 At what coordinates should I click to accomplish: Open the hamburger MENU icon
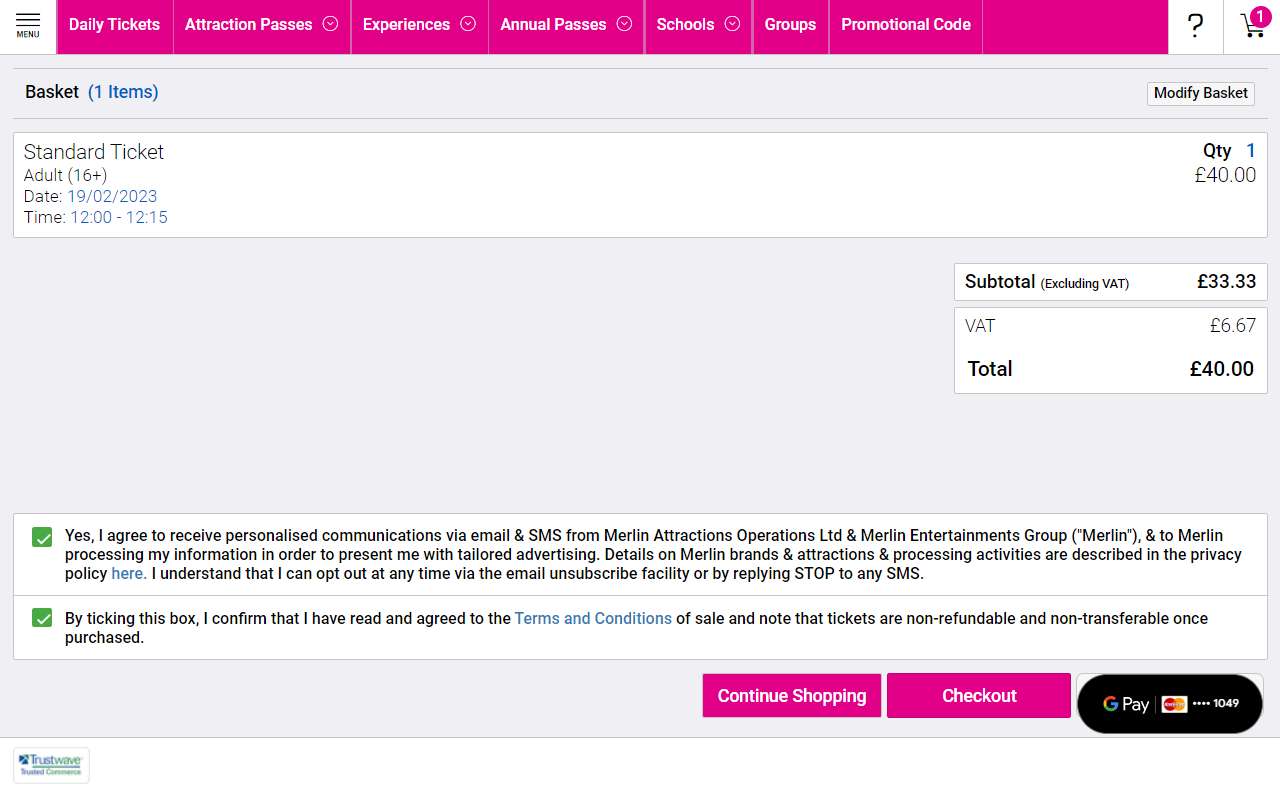tap(28, 26)
